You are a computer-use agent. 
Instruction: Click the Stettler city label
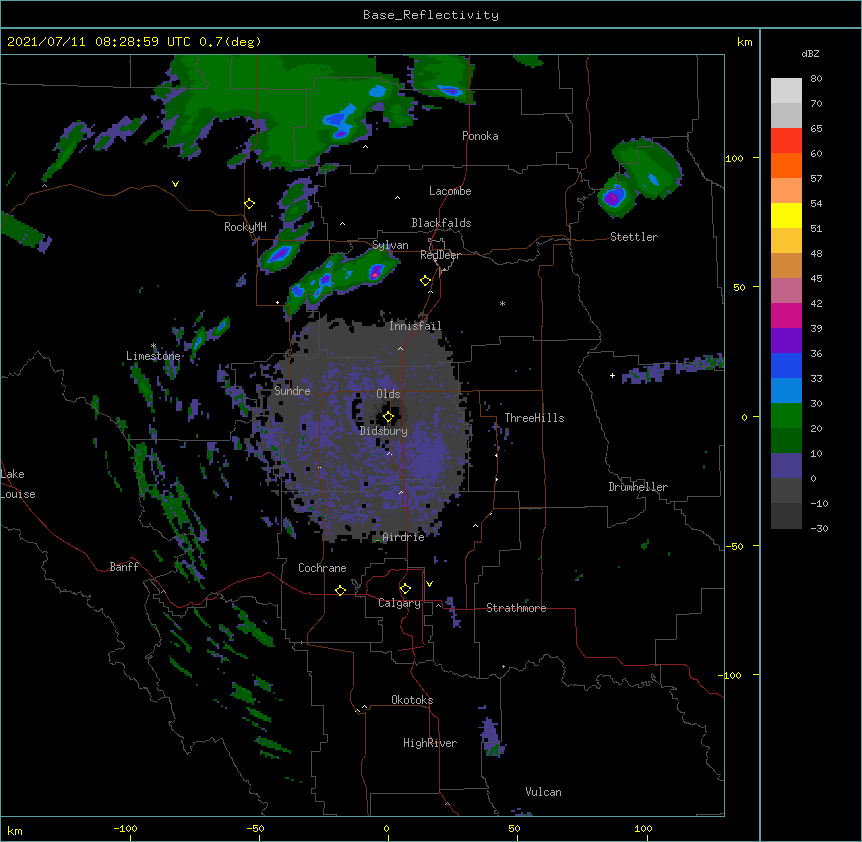click(x=634, y=237)
